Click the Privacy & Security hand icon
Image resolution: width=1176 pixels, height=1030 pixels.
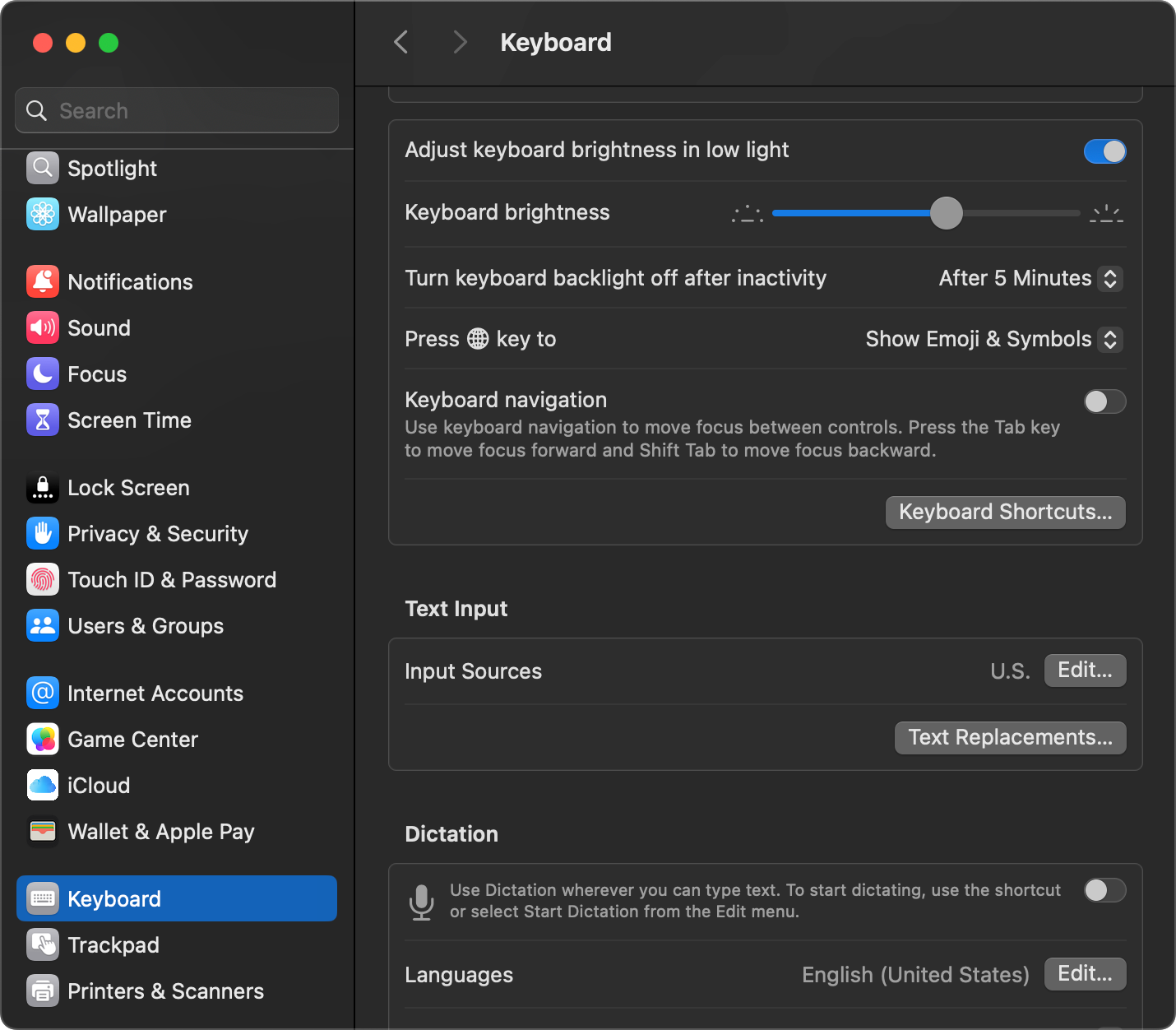click(x=43, y=533)
